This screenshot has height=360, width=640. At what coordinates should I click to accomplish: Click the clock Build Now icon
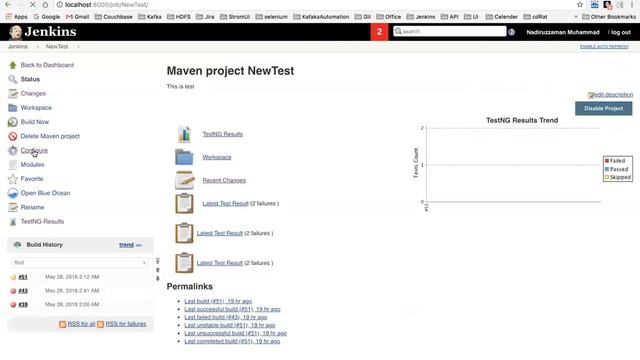tap(13, 122)
